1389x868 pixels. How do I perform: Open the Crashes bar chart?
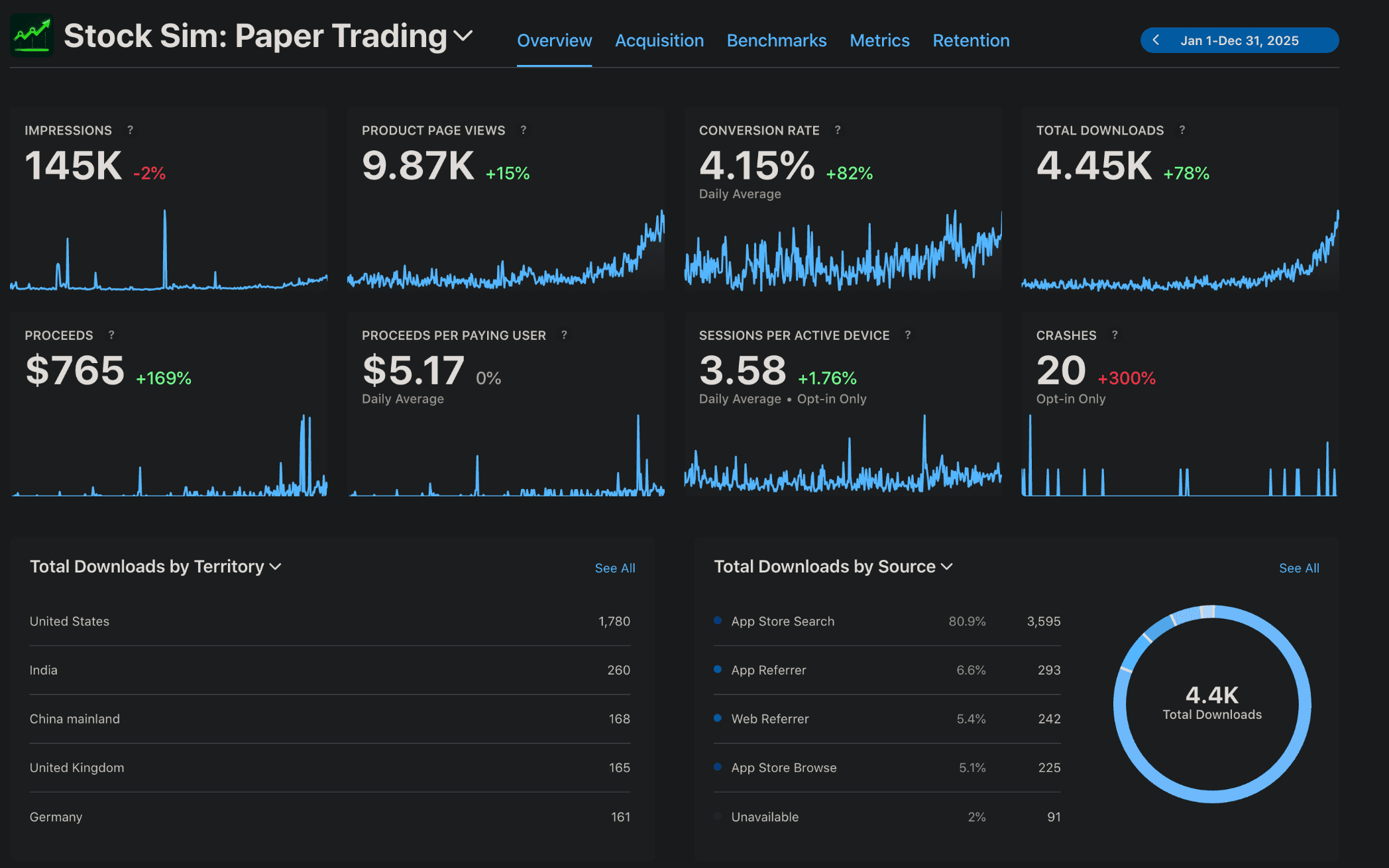(x=1180, y=455)
